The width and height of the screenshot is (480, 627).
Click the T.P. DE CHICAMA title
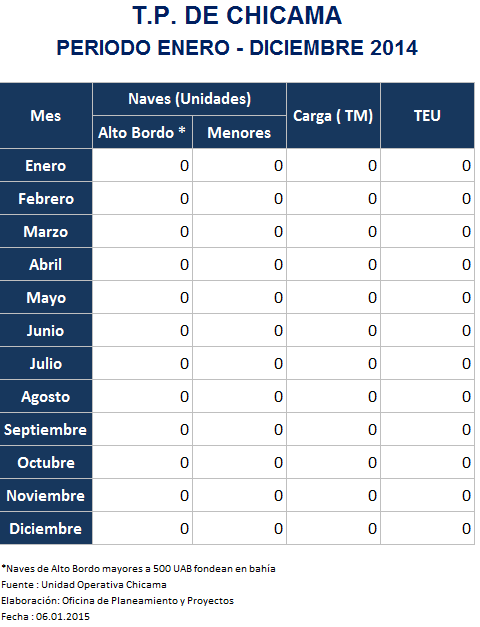237,16
